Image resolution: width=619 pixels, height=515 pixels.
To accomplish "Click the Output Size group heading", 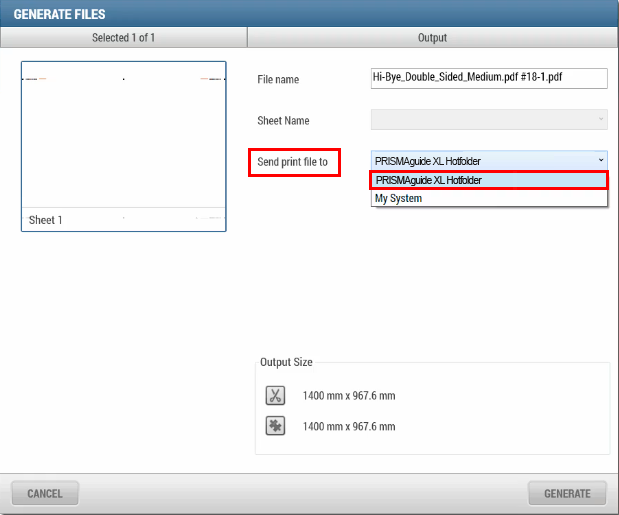I will [x=286, y=362].
